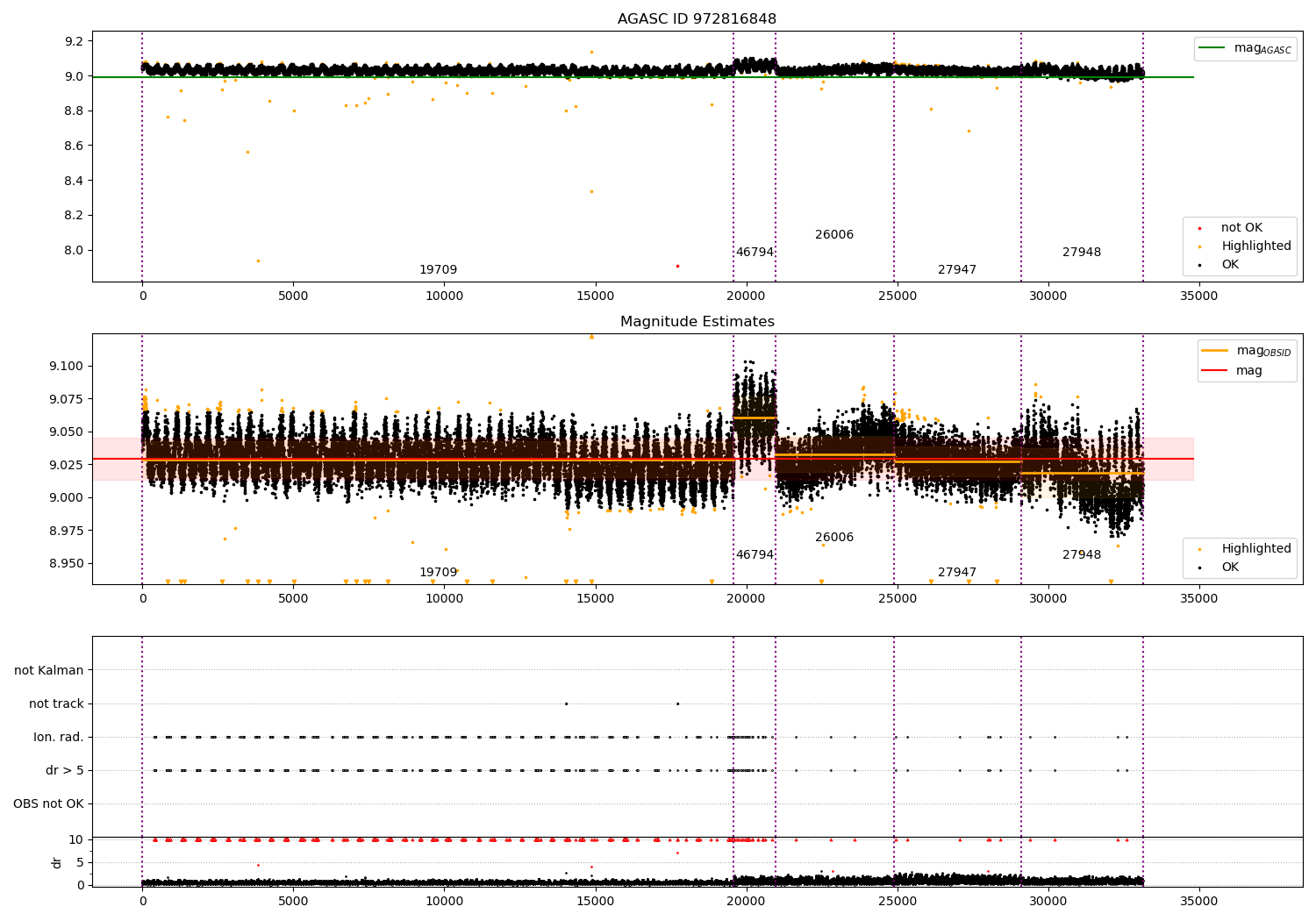1316x921 pixels.
Task: Click the 15000 x-axis tick of top plot
Action: 596,296
